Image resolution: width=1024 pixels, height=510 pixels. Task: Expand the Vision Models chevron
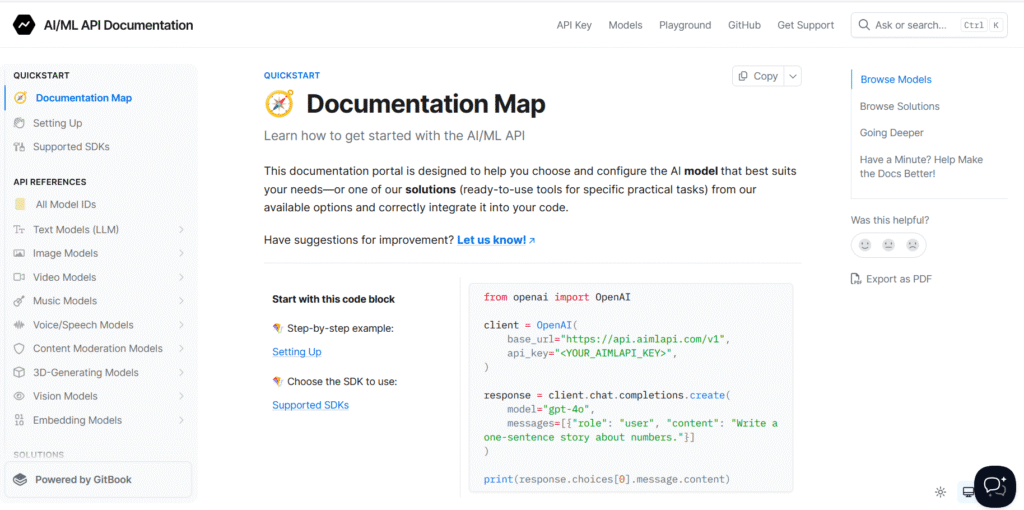point(181,396)
